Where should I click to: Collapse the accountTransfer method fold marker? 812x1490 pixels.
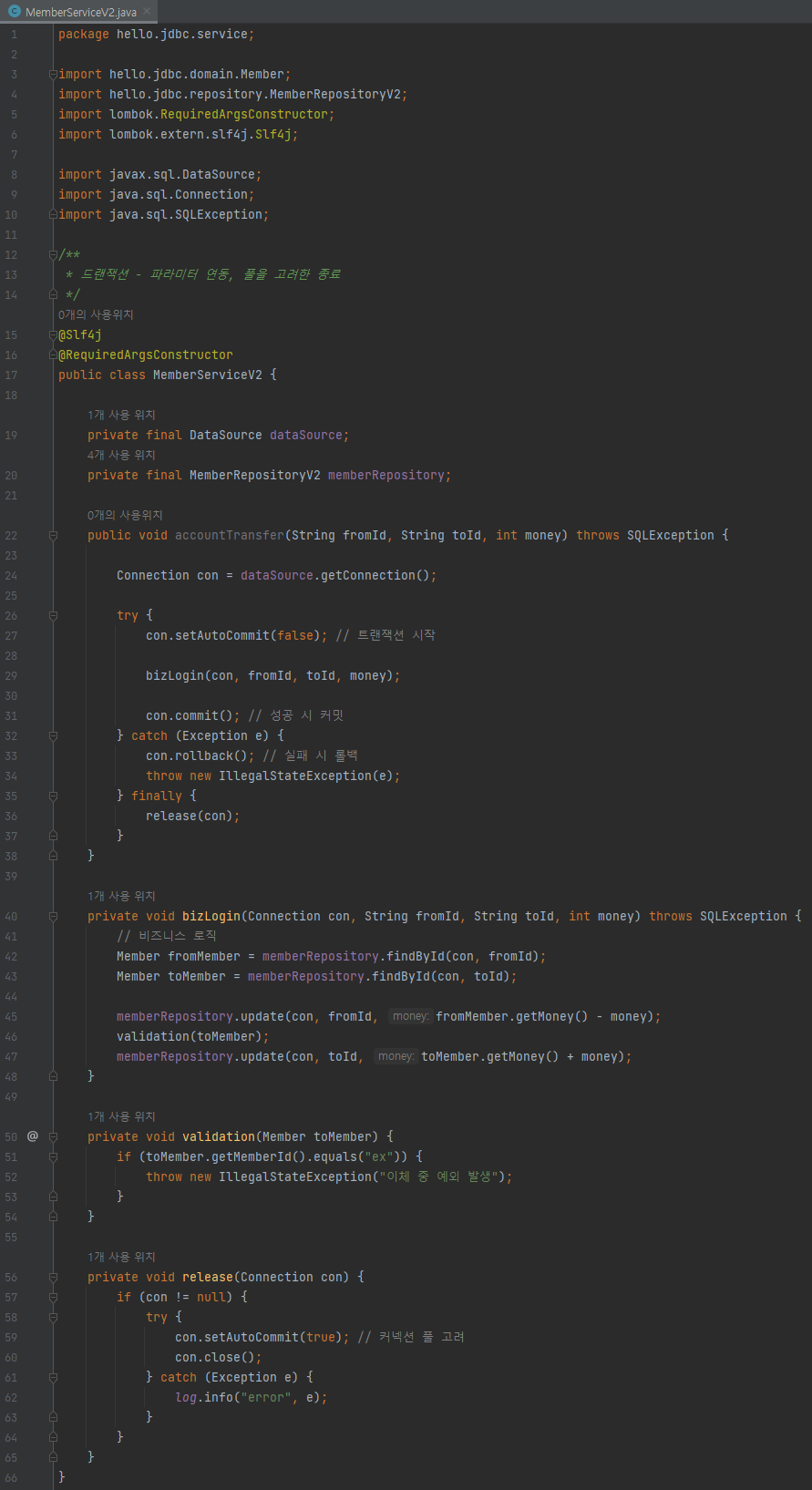click(x=53, y=535)
